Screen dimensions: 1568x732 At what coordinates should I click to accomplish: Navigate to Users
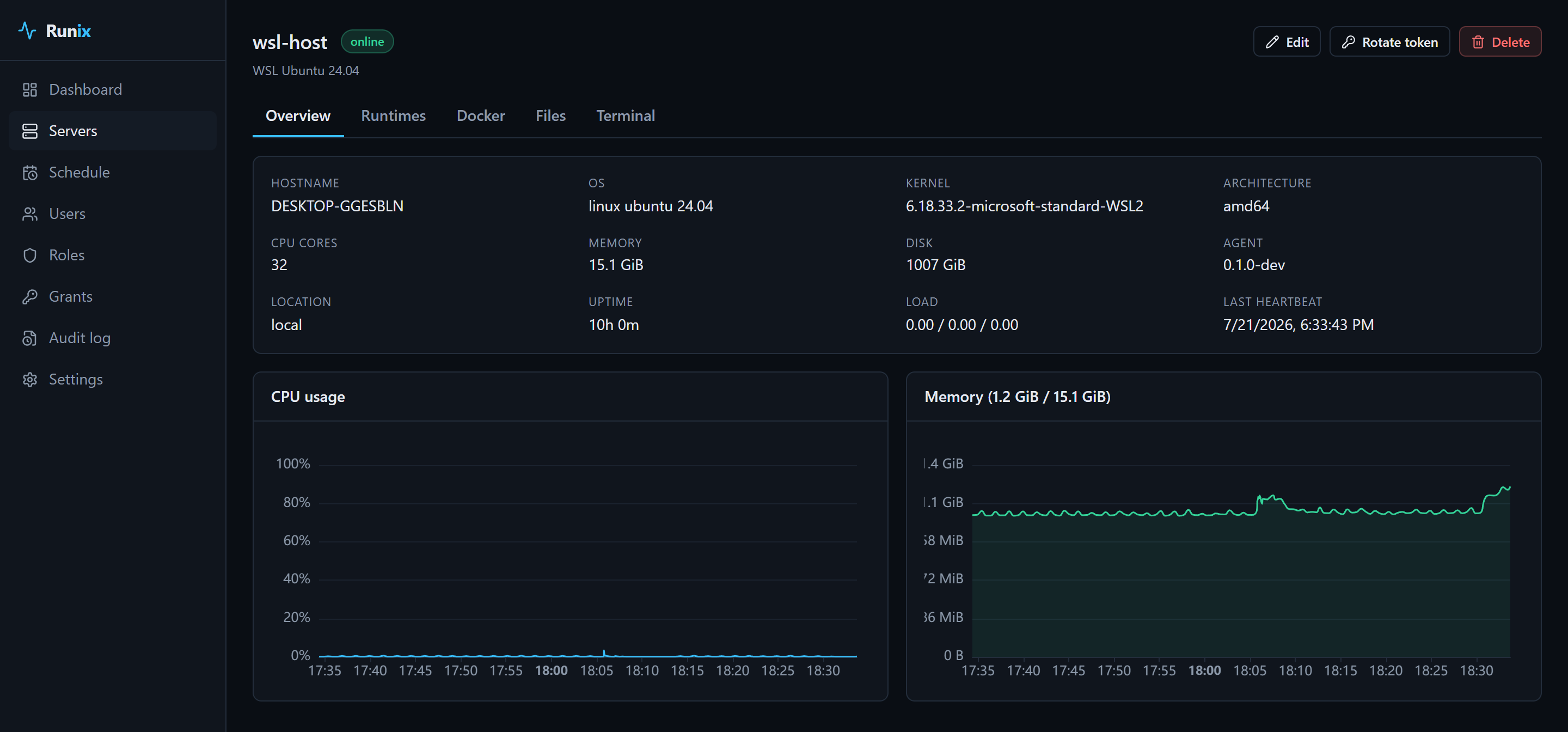[113, 215]
